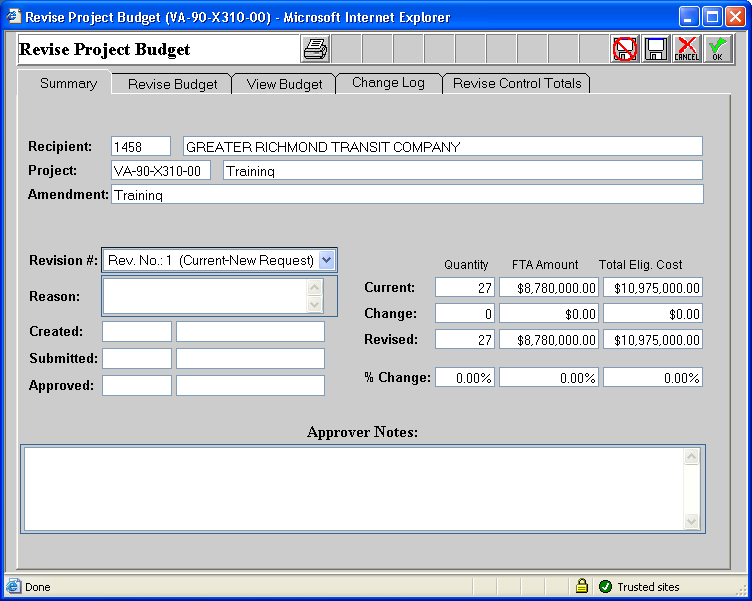Click the floppy disk save icon
Viewport: 752px width, 601px height.
[656, 49]
